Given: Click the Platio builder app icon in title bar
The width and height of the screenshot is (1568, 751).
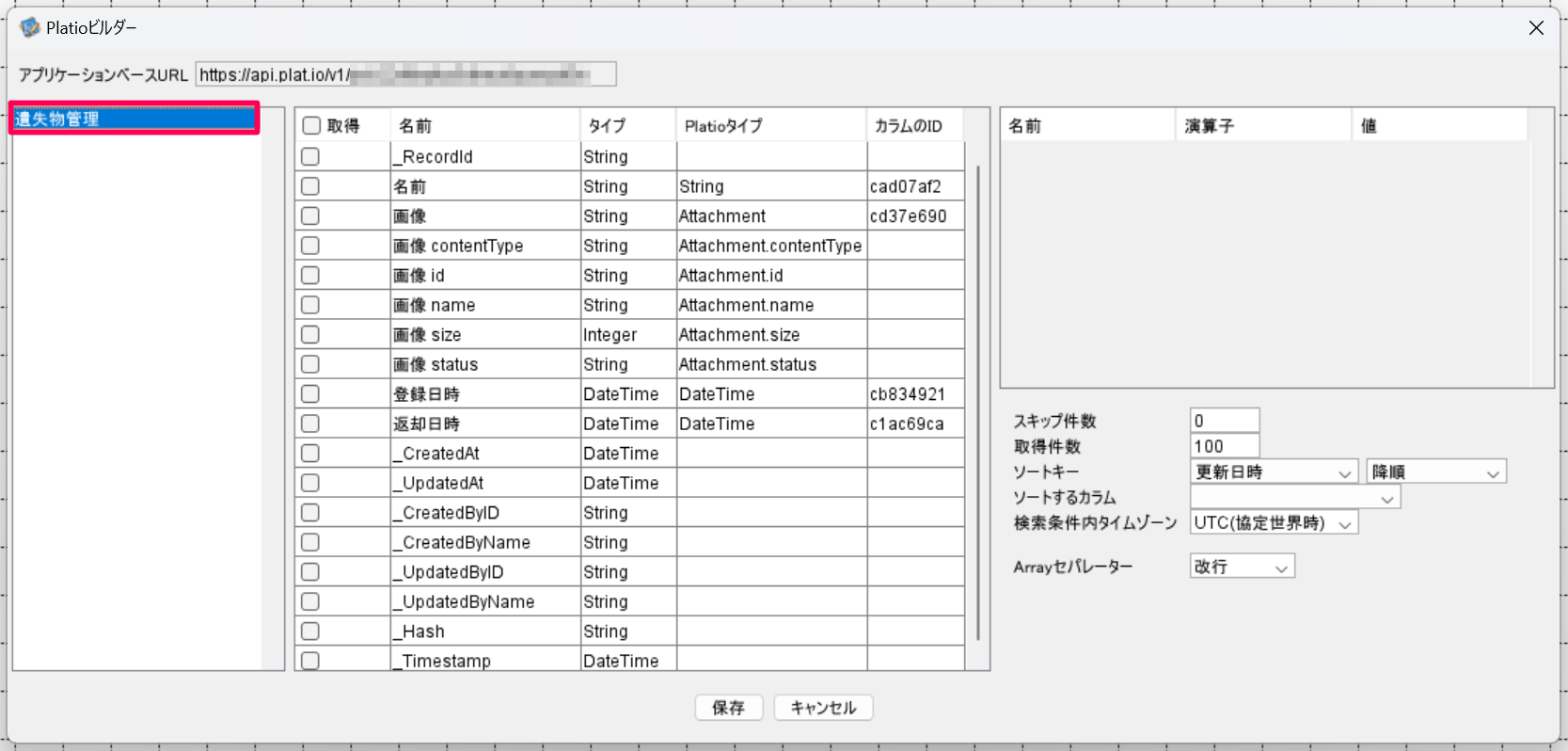Looking at the screenshot, I should click(x=30, y=27).
